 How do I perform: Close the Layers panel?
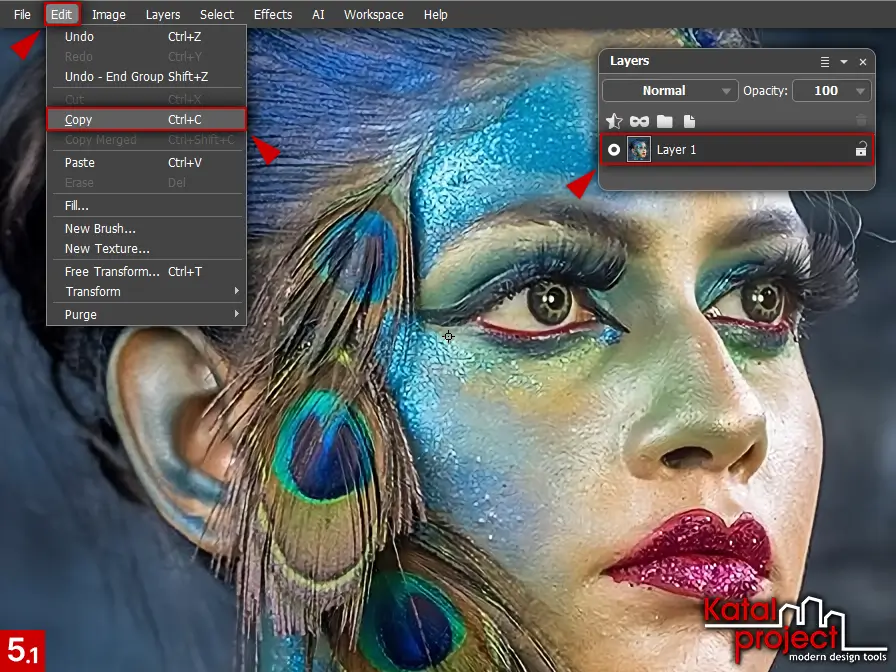coord(863,62)
